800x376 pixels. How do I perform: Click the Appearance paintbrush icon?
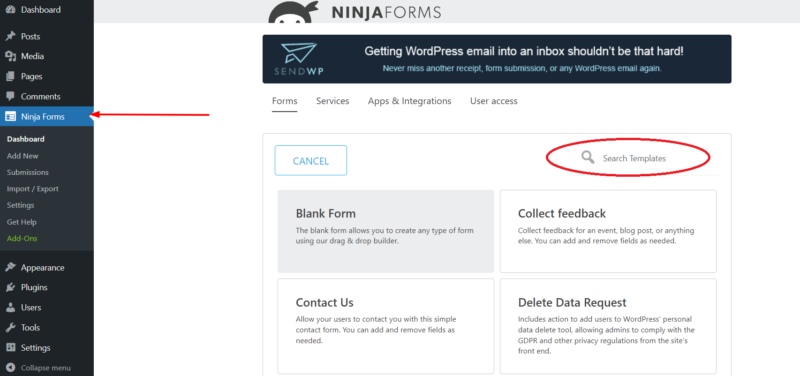[10, 267]
